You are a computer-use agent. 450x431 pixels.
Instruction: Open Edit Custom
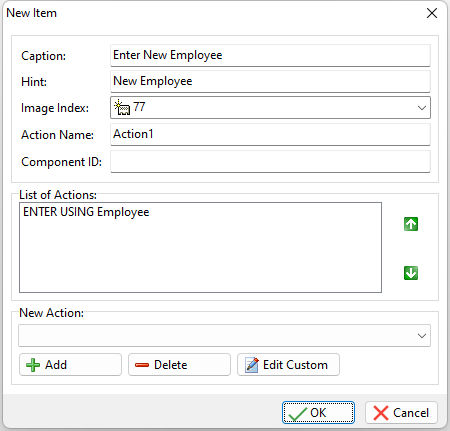[288, 365]
